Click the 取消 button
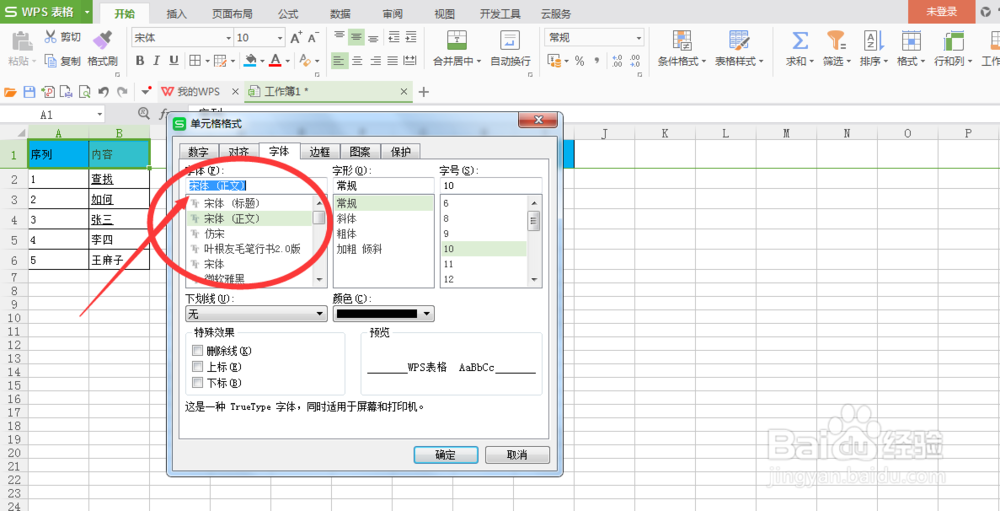 coord(517,455)
